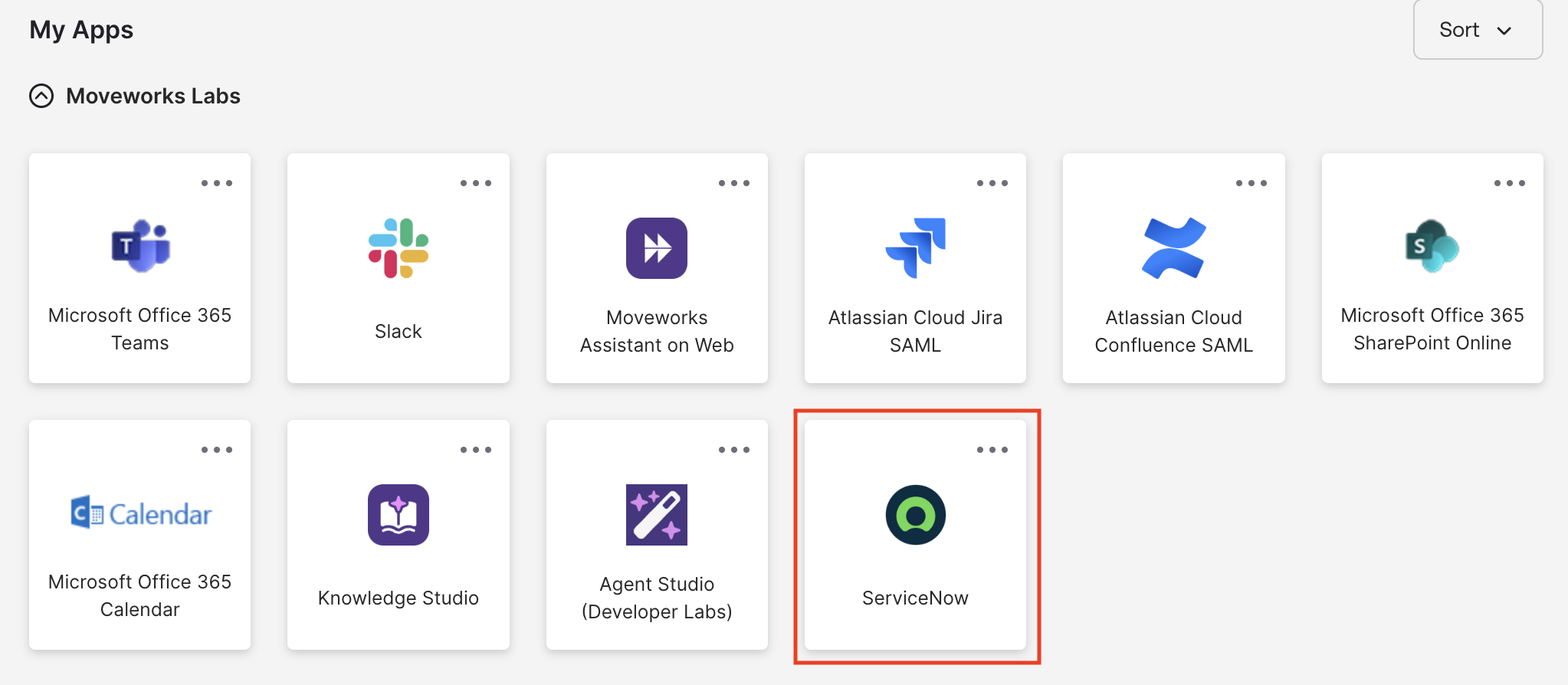This screenshot has height=685, width=1568.
Task: Click the "Moveworks Labs" section heading
Action: (153, 96)
